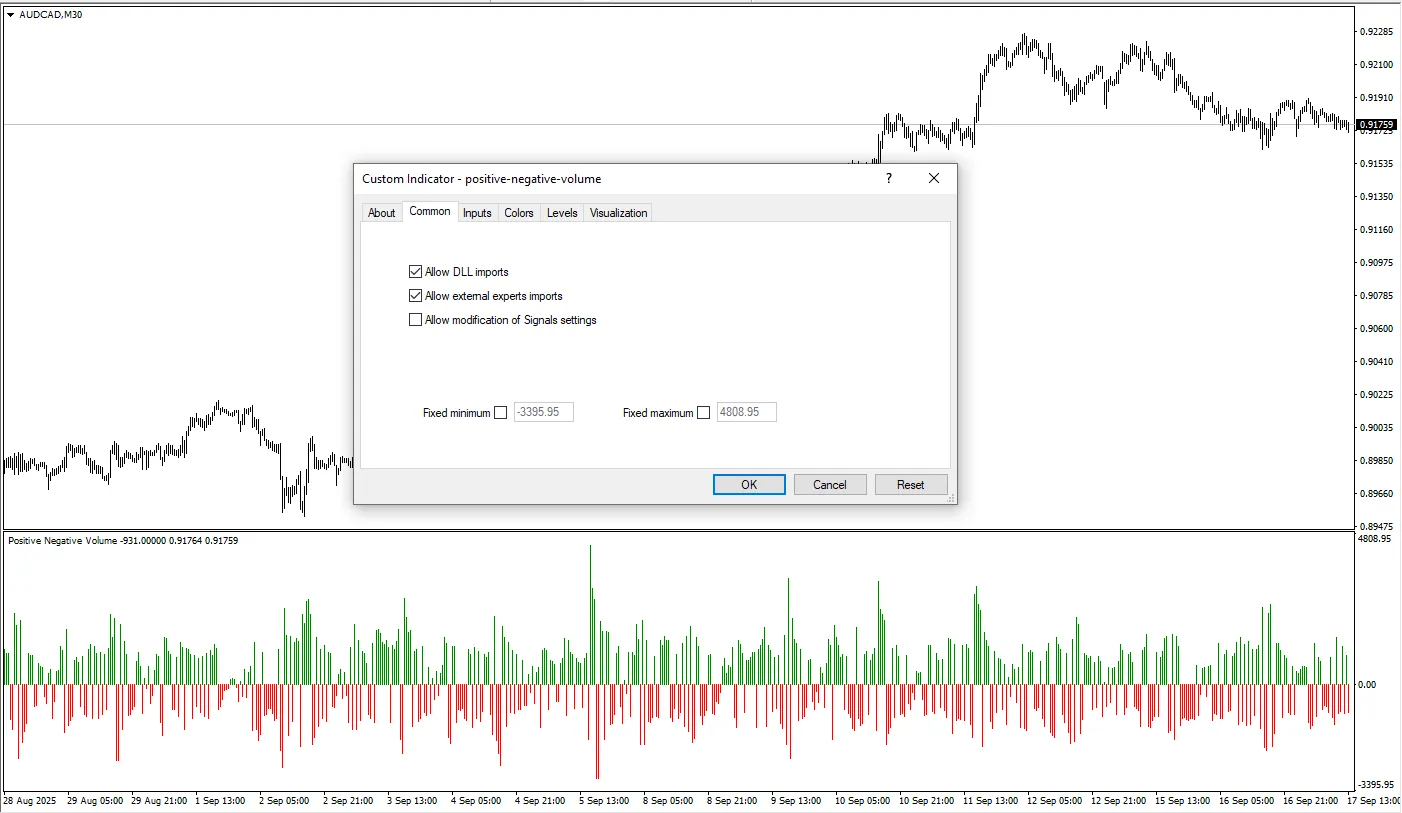The image size is (1402, 813).
Task: Cancel the indicator settings dialog
Action: click(830, 485)
